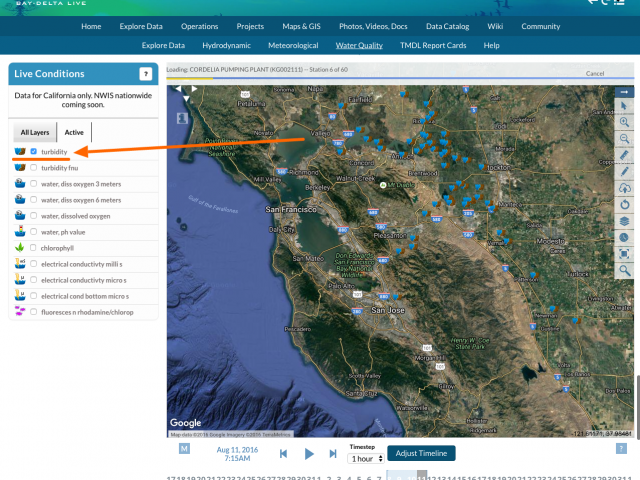Screen dimensions: 640x480
Task: Click the clock time tool icon
Action: (x=624, y=238)
